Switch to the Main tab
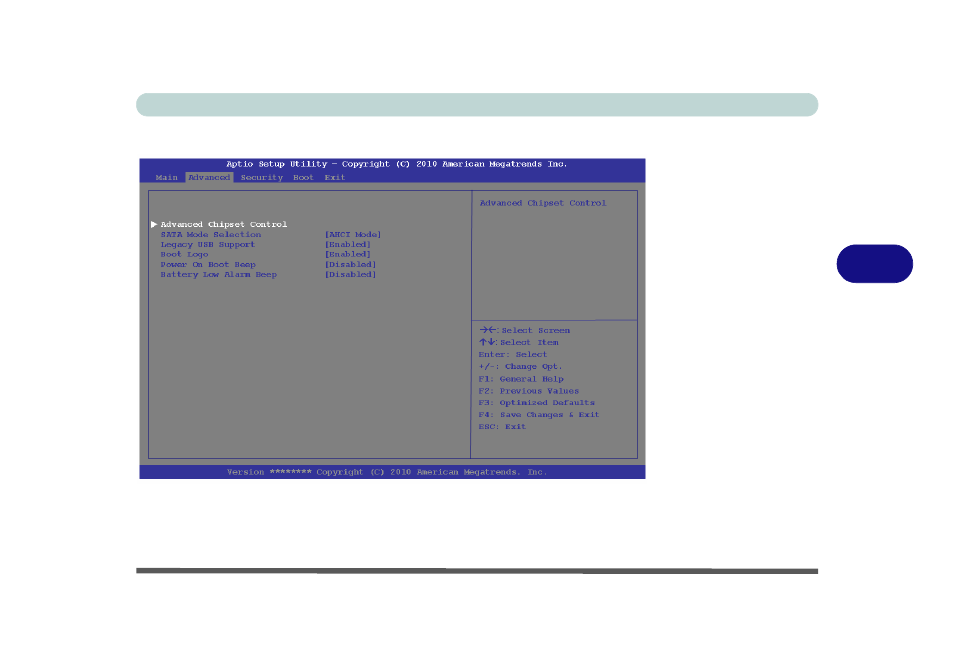 [166, 178]
